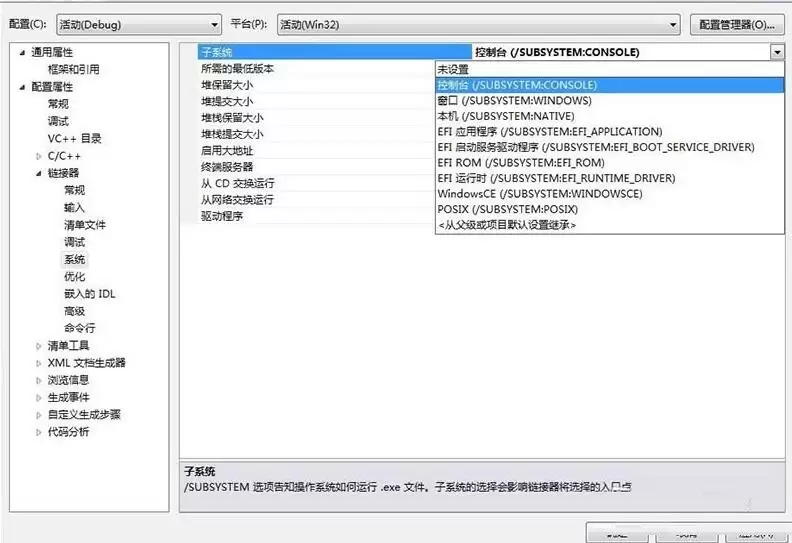792x543 pixels.
Task: Click the 堆保留大小 property row
Action: click(226, 85)
